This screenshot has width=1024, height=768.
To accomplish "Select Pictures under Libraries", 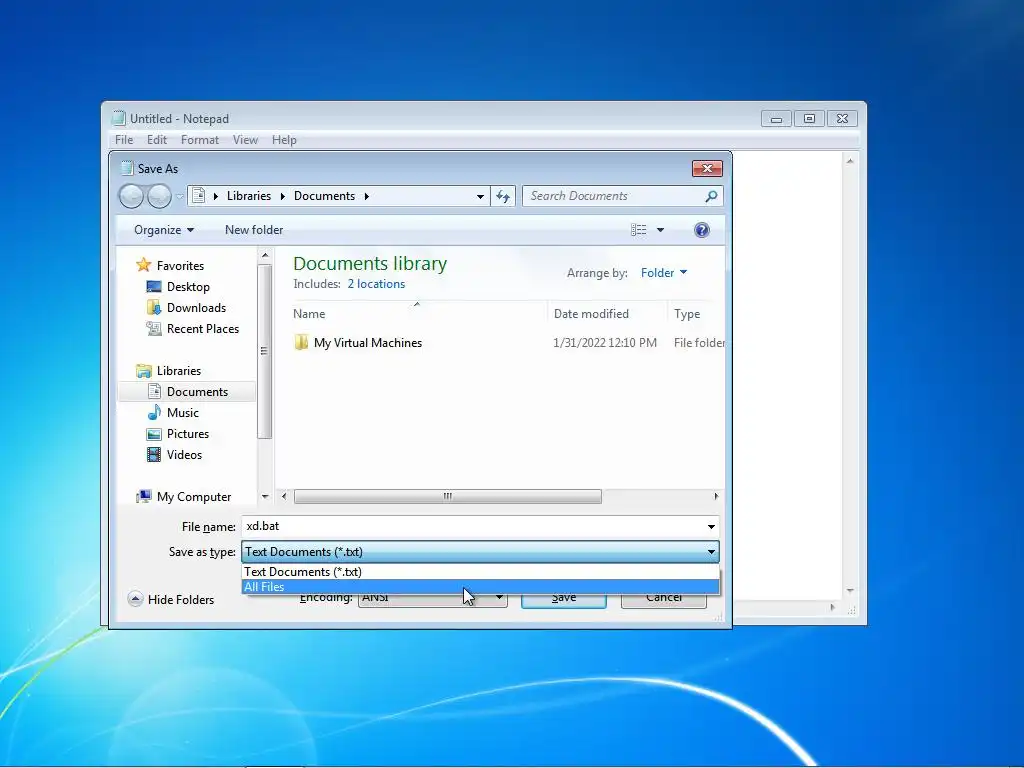I will click(x=188, y=434).
